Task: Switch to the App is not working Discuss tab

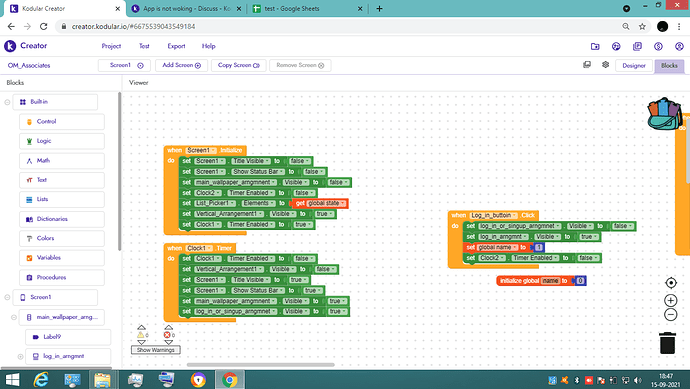Action: click(x=187, y=8)
